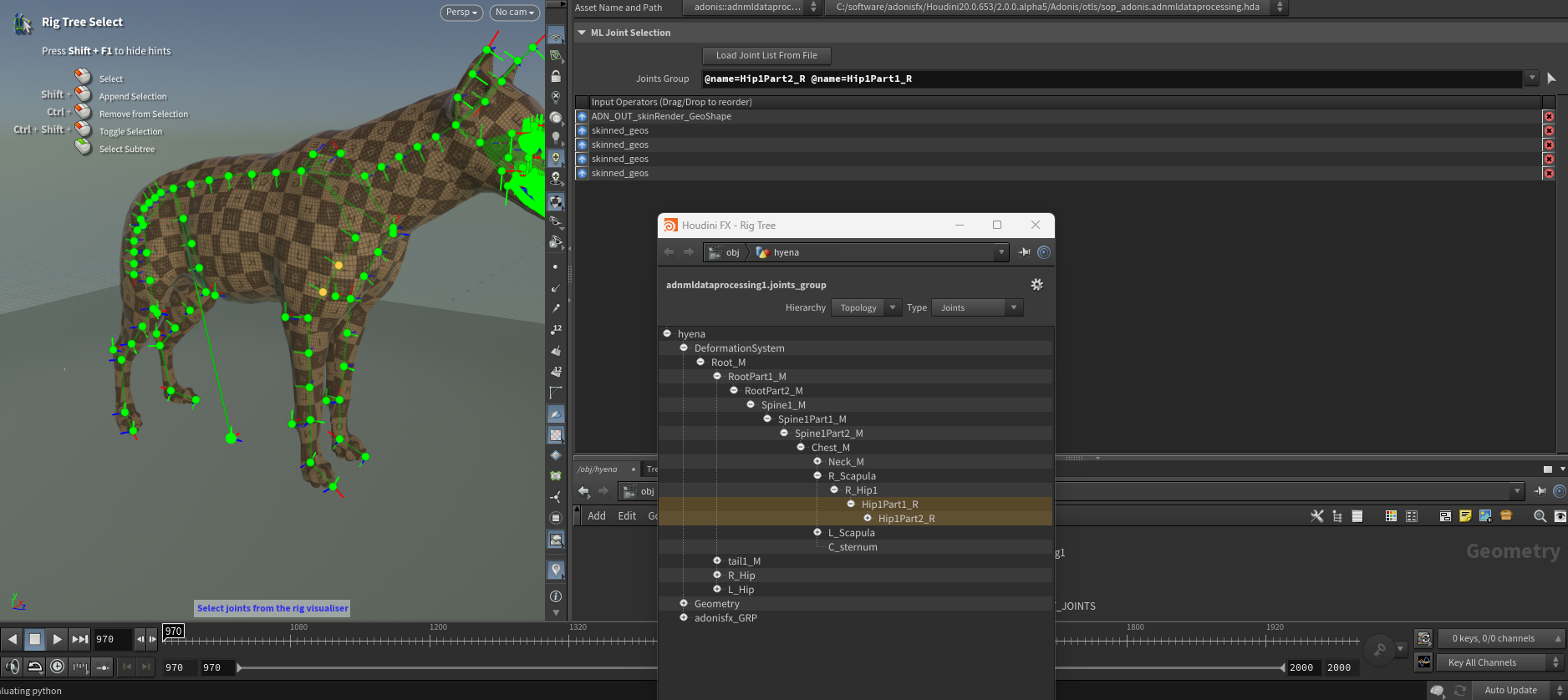Screen dimensions: 1568x700
Task: Expand the Geometry node in Rig Tree
Action: point(684,604)
